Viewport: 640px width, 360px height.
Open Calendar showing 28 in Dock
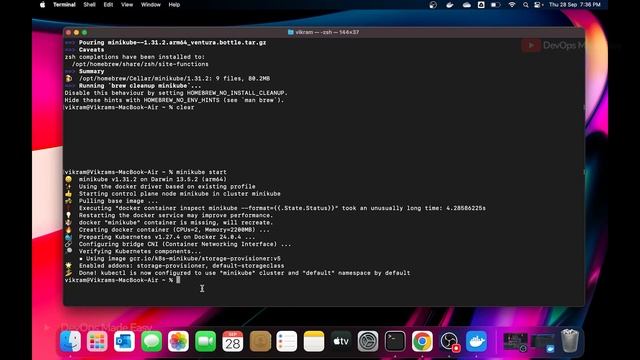click(x=233, y=341)
